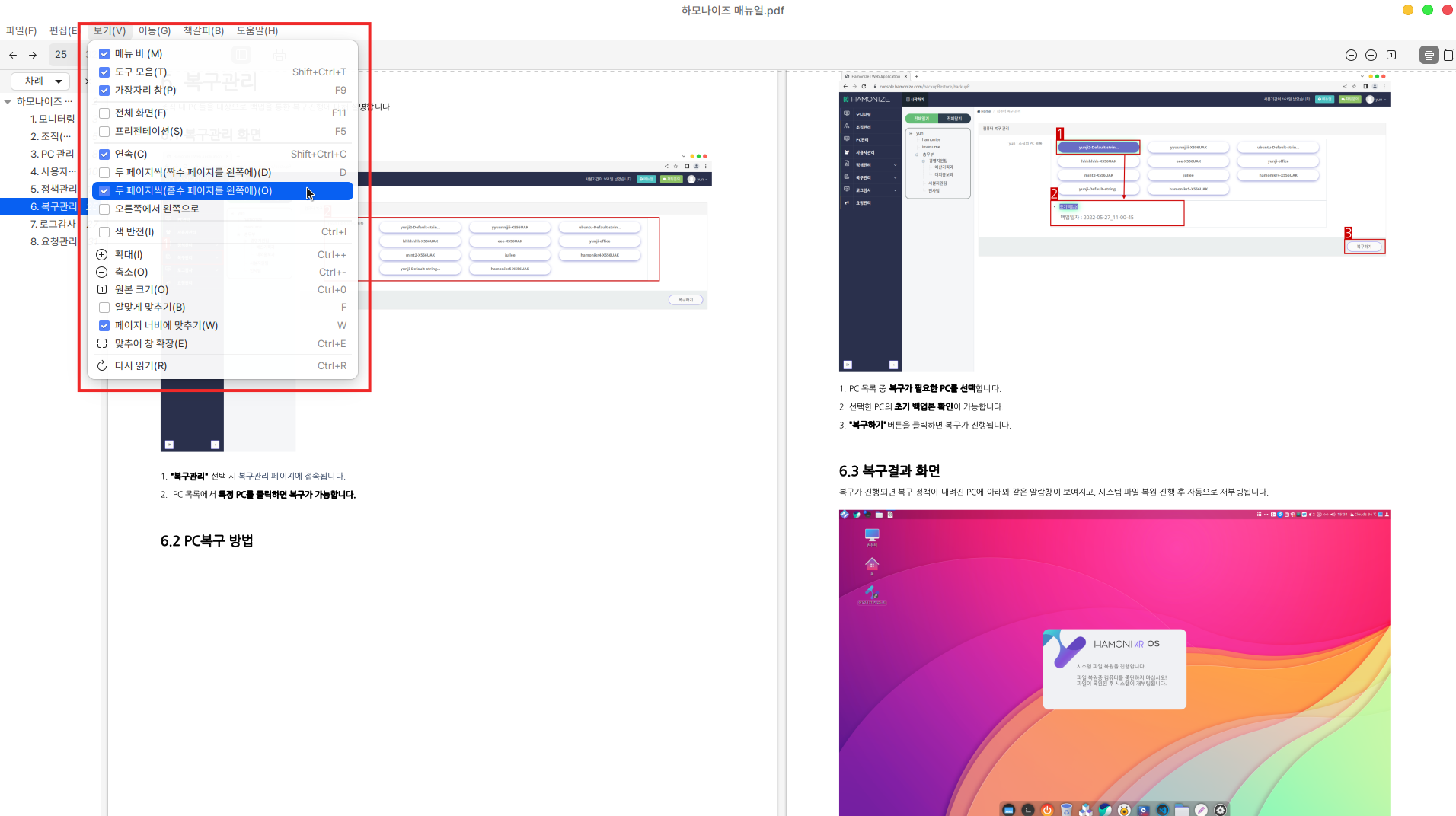The width and height of the screenshot is (1456, 816).
Task: Open the 편집(E) menu
Action: click(x=63, y=30)
